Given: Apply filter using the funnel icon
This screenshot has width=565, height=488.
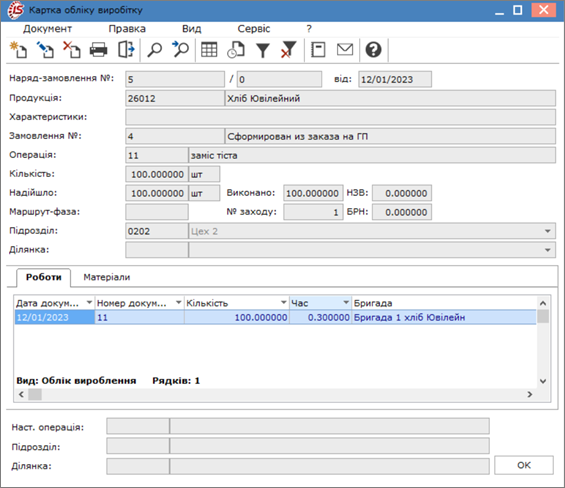Looking at the screenshot, I should pos(263,50).
